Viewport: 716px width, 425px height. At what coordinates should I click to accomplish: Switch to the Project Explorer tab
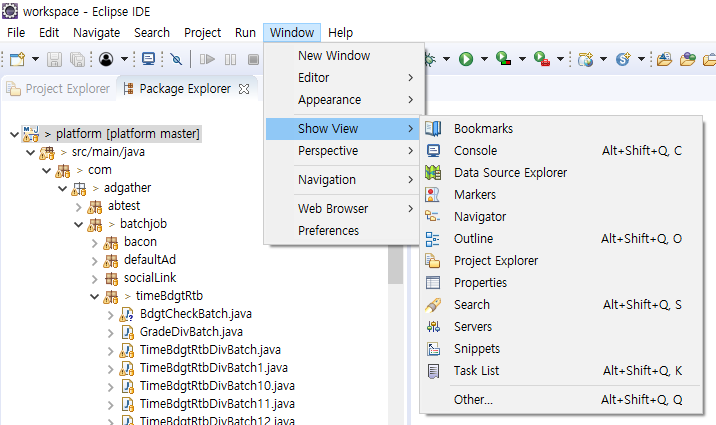[x=58, y=89]
